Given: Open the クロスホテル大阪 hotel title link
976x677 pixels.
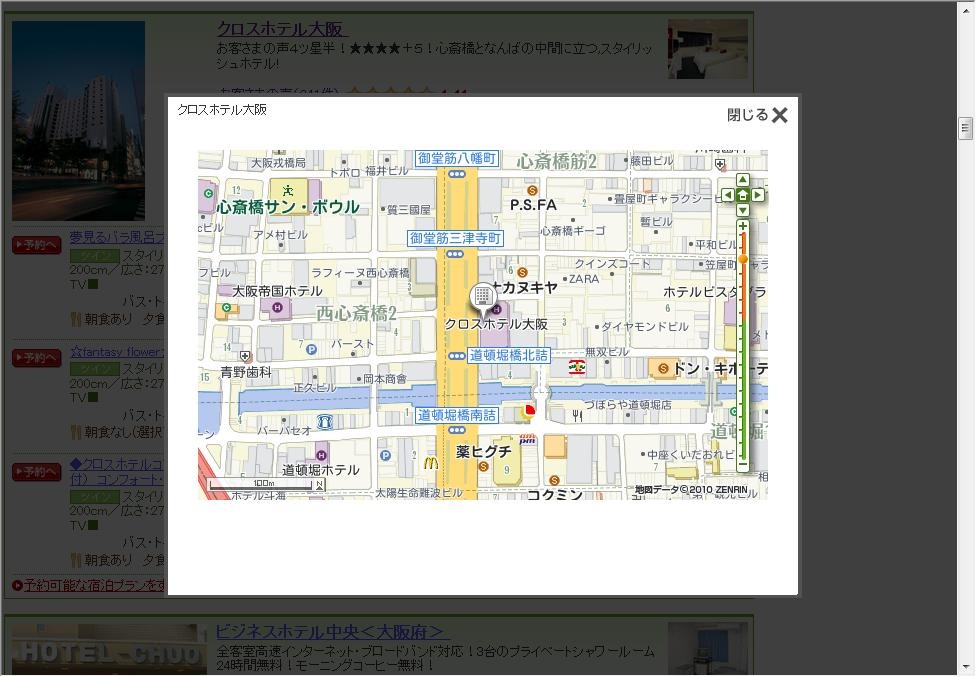Looking at the screenshot, I should pyautogui.click(x=281, y=29).
